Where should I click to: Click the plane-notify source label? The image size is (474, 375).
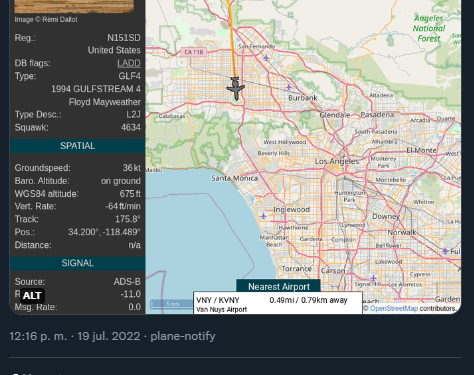coord(183,336)
